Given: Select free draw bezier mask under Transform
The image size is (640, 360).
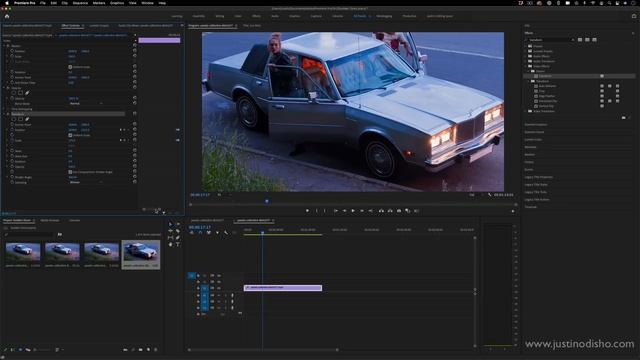Looking at the screenshot, I should coord(27,119).
